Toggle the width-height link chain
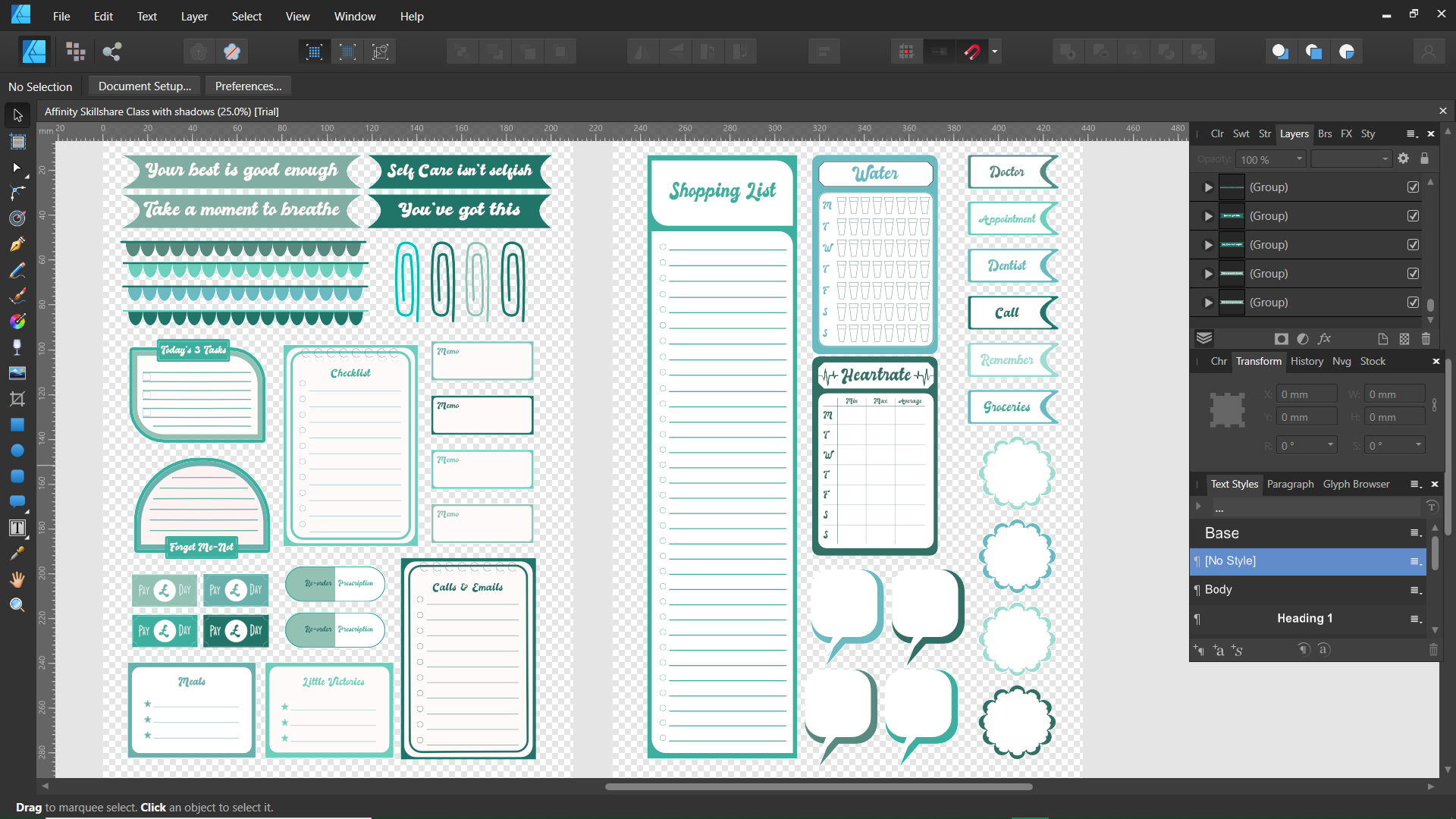 (1434, 405)
